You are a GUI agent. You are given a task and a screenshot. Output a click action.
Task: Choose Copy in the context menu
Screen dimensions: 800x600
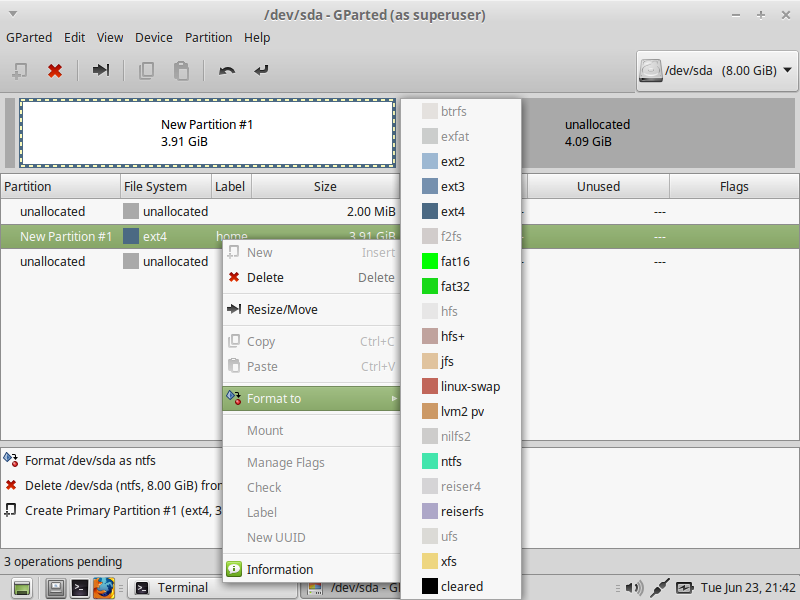[x=311, y=341]
